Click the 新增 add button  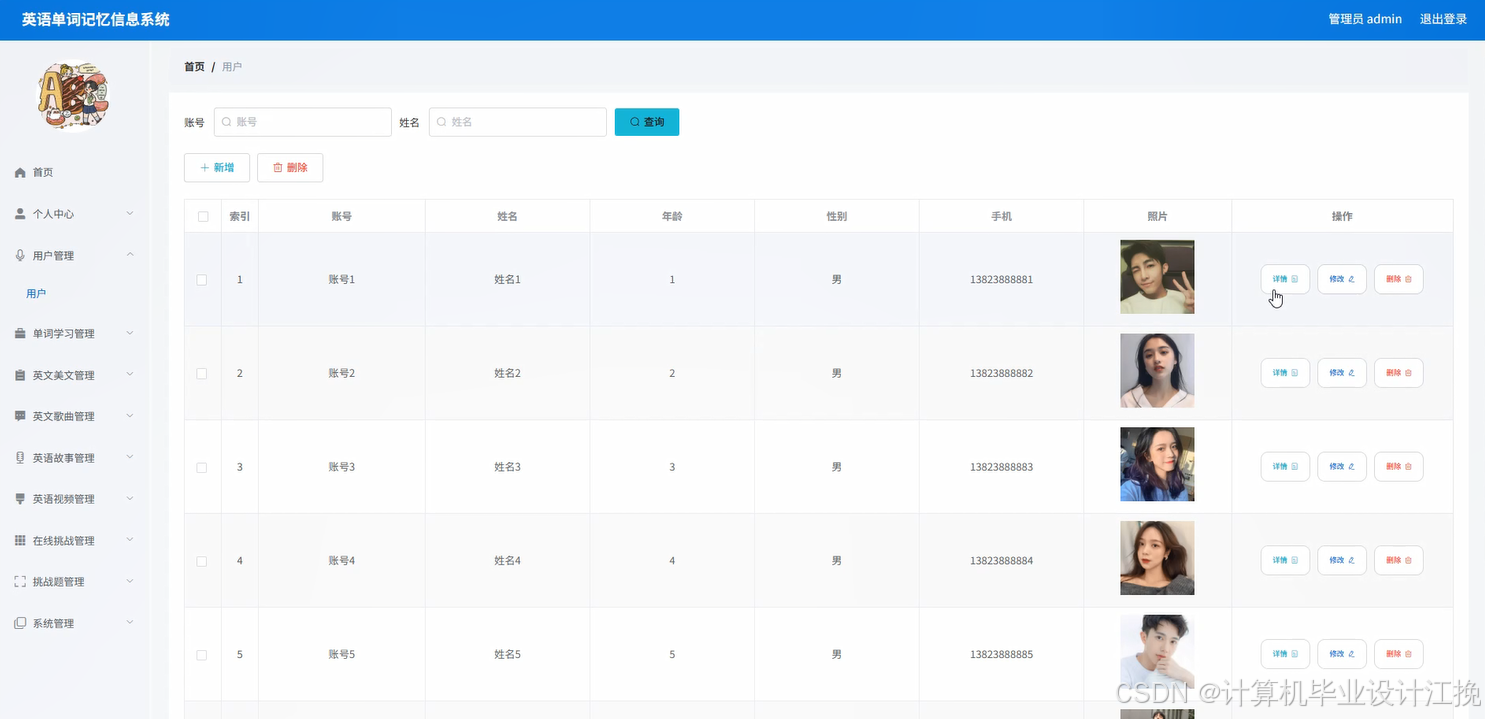[x=217, y=168]
